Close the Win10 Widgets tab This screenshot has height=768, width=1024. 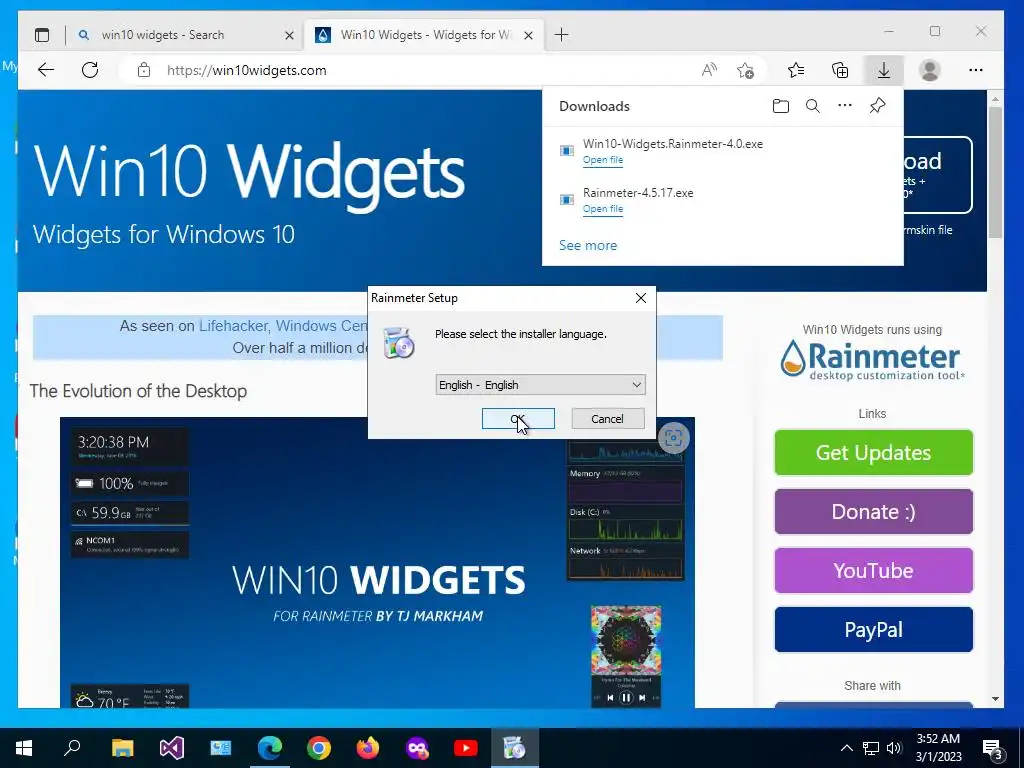[x=529, y=35]
